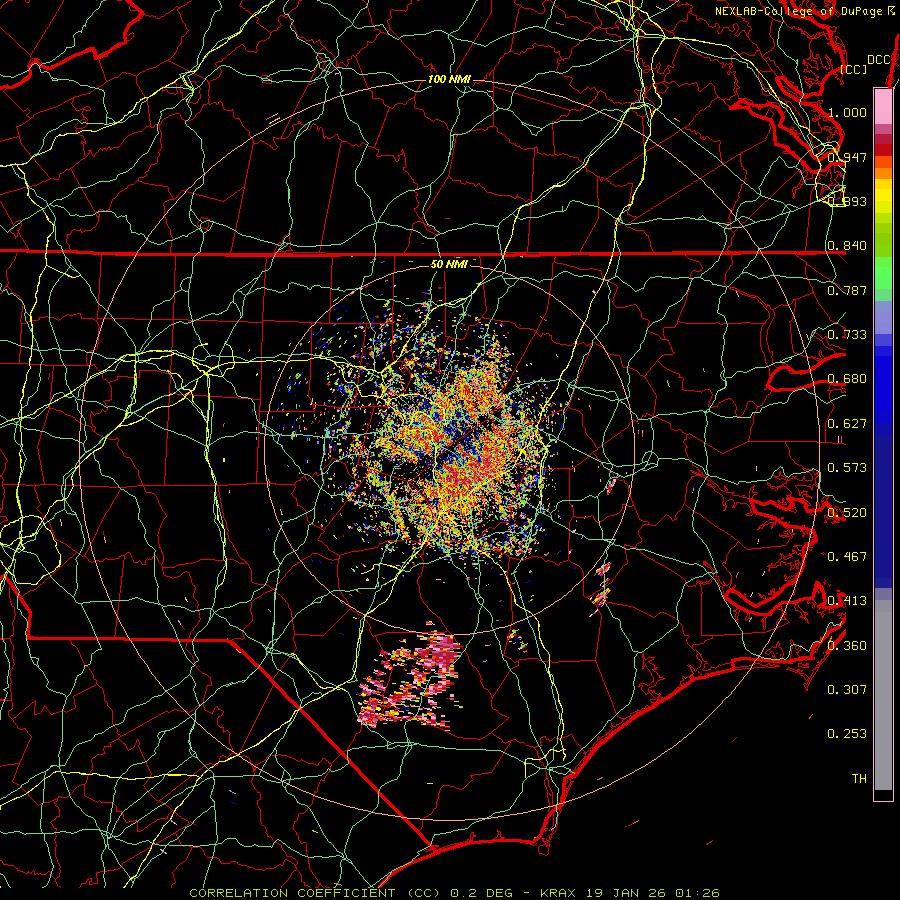Click the 0.947 color scale value
Screen dimensions: 900x900
(x=847, y=157)
